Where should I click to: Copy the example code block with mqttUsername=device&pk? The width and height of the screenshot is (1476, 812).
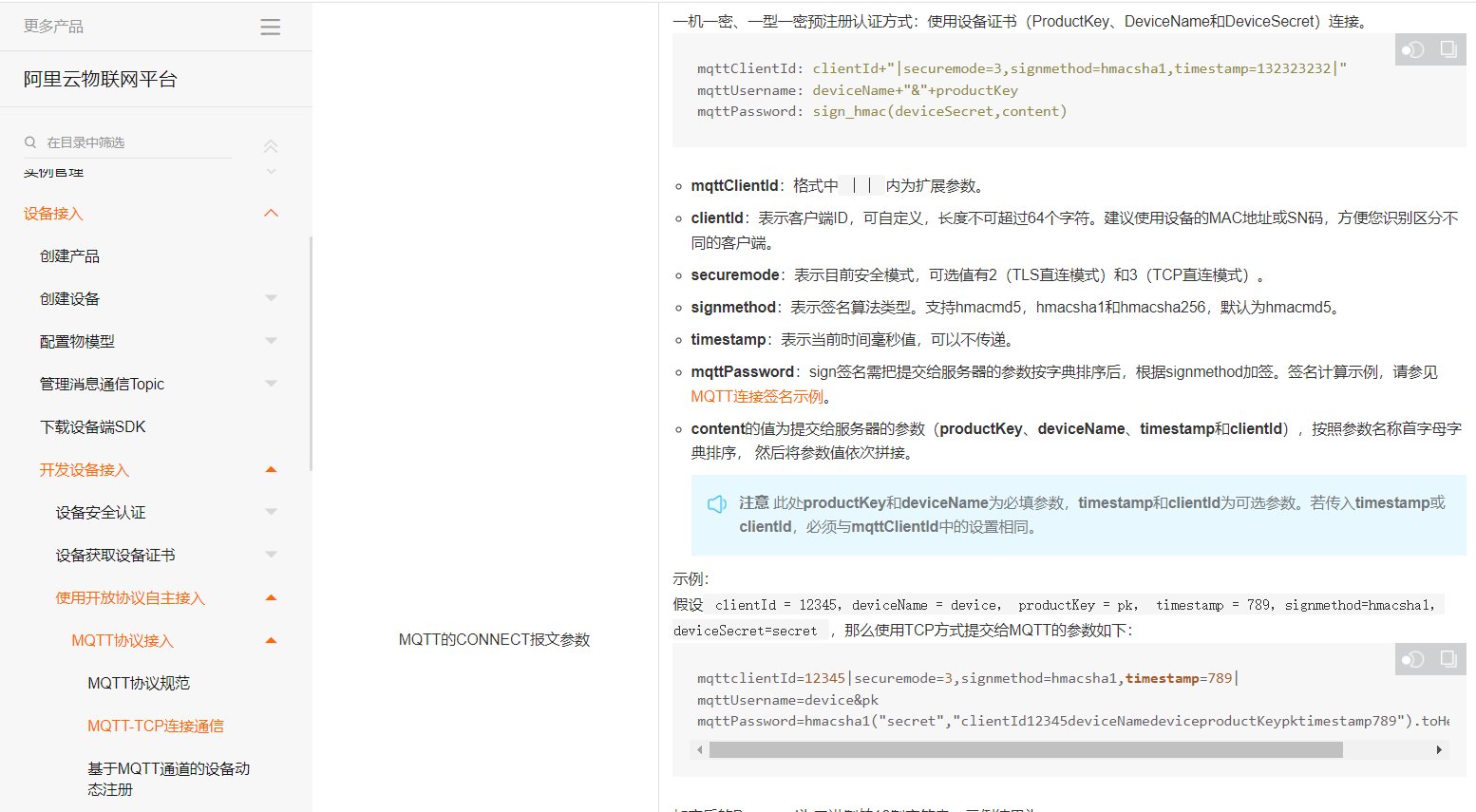point(1448,659)
